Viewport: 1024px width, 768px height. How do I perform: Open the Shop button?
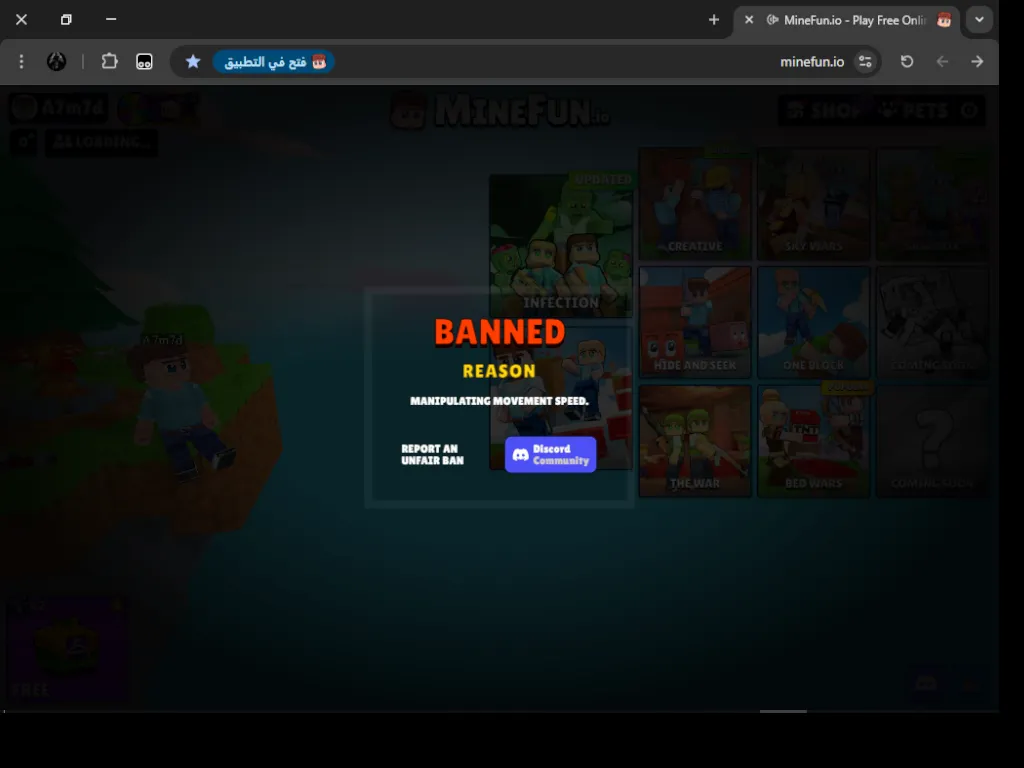tap(822, 110)
